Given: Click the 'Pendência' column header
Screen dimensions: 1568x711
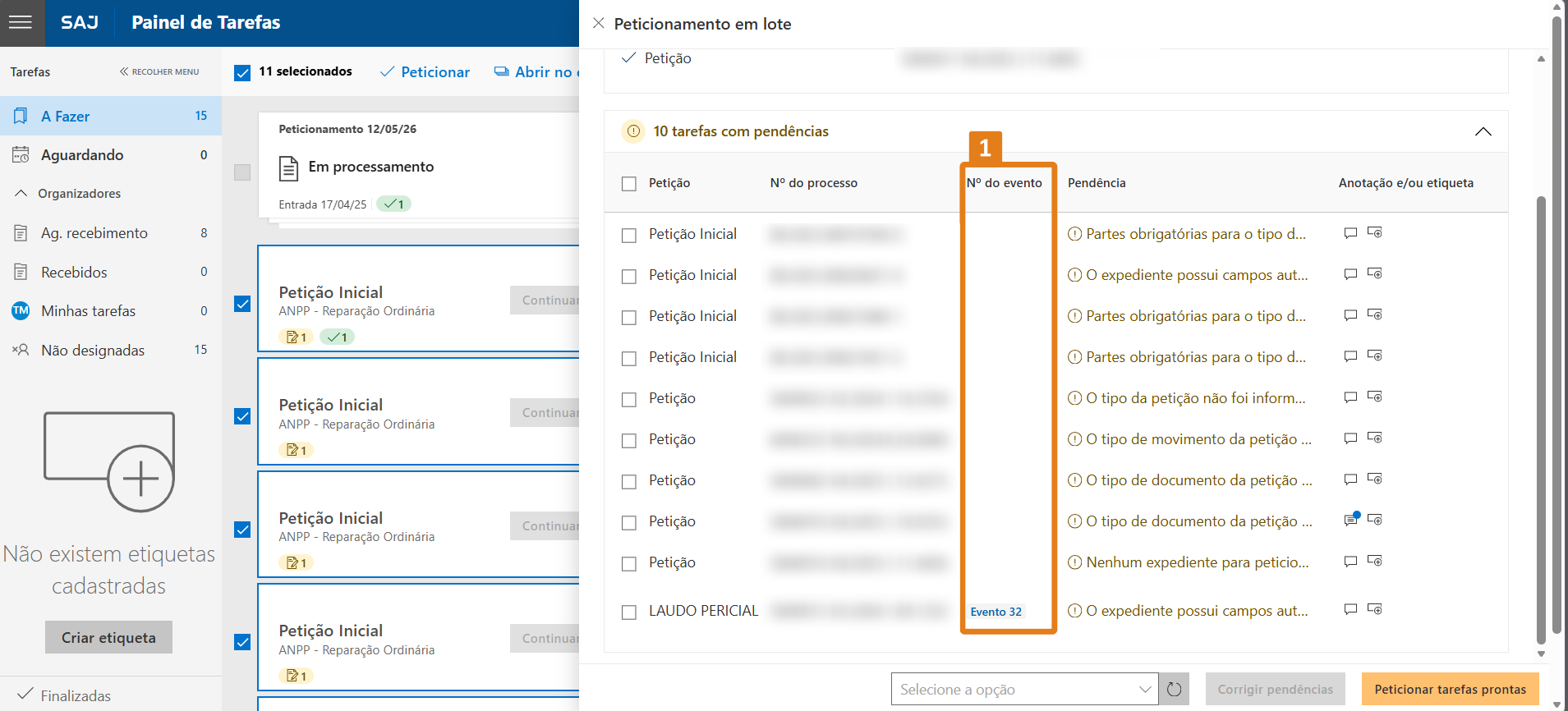Looking at the screenshot, I should click(1097, 183).
